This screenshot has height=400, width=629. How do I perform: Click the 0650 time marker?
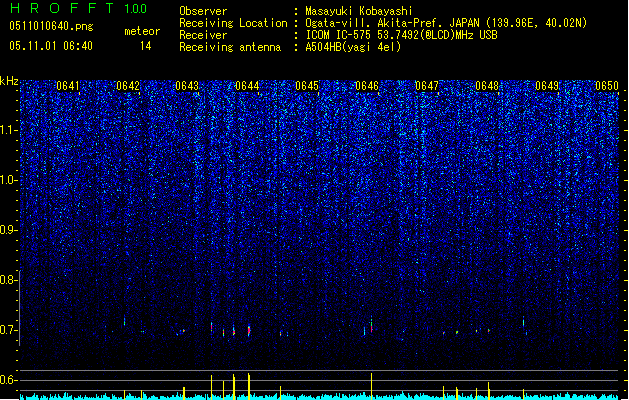tap(607, 86)
